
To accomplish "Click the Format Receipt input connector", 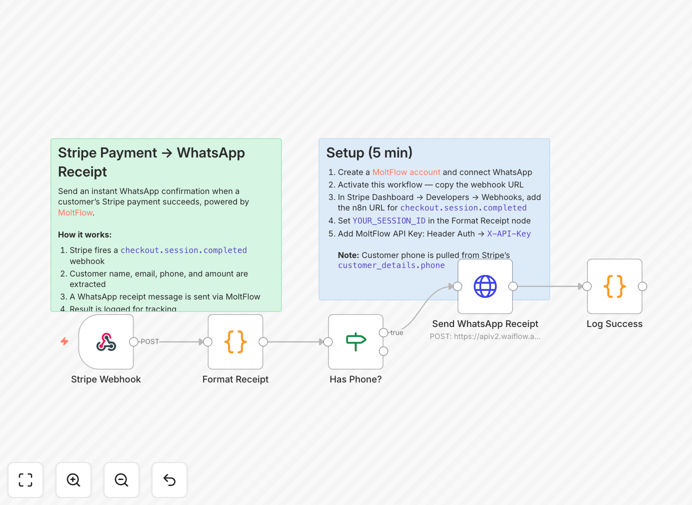I will pyautogui.click(x=208, y=342).
